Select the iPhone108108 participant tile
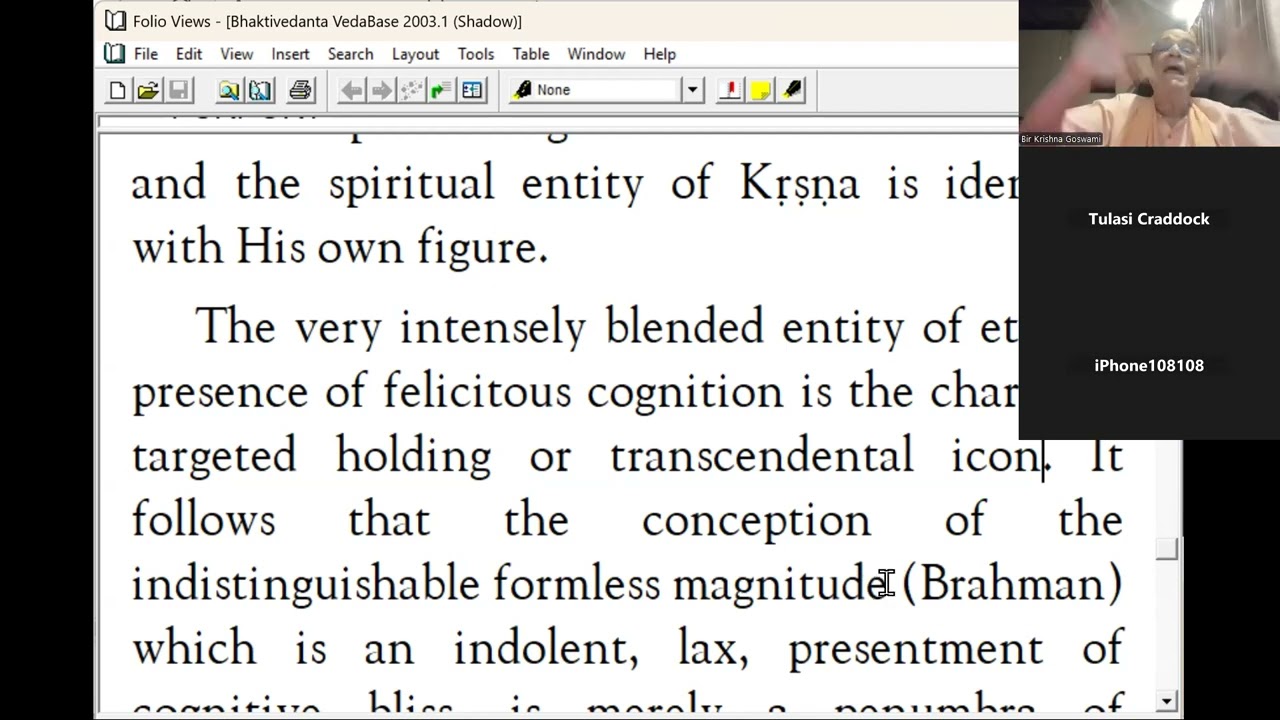The image size is (1280, 720). tap(1149, 366)
